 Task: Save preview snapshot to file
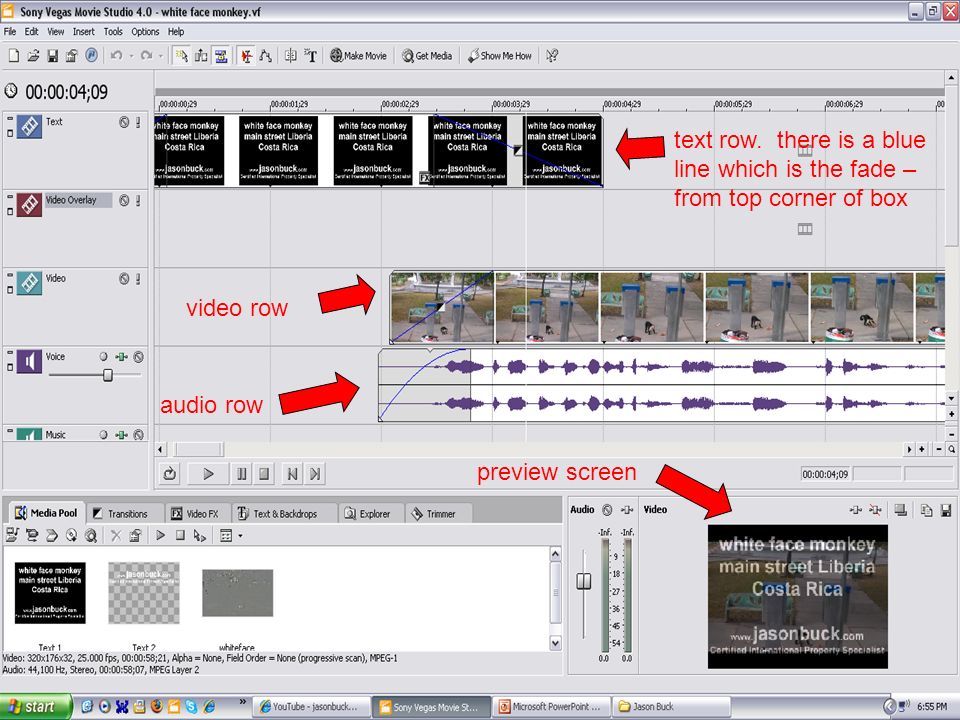[x=946, y=509]
